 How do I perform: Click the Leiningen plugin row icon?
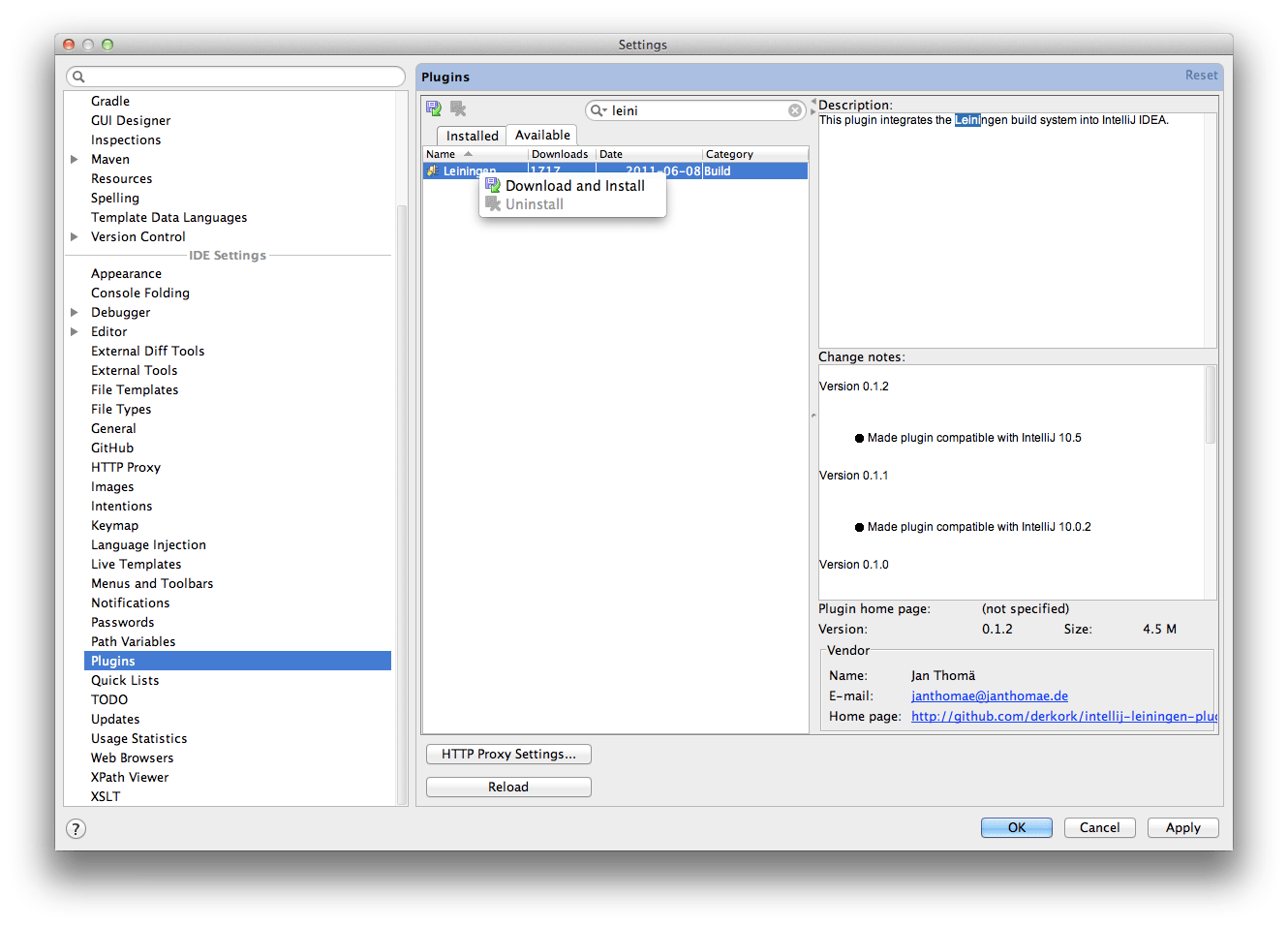[433, 170]
